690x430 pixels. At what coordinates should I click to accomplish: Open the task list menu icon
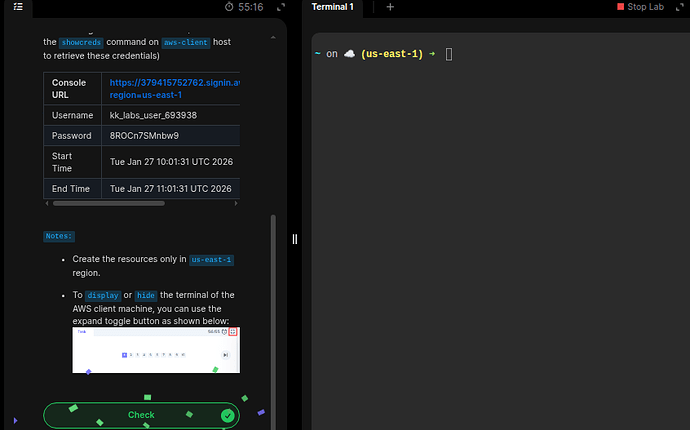pos(18,7)
